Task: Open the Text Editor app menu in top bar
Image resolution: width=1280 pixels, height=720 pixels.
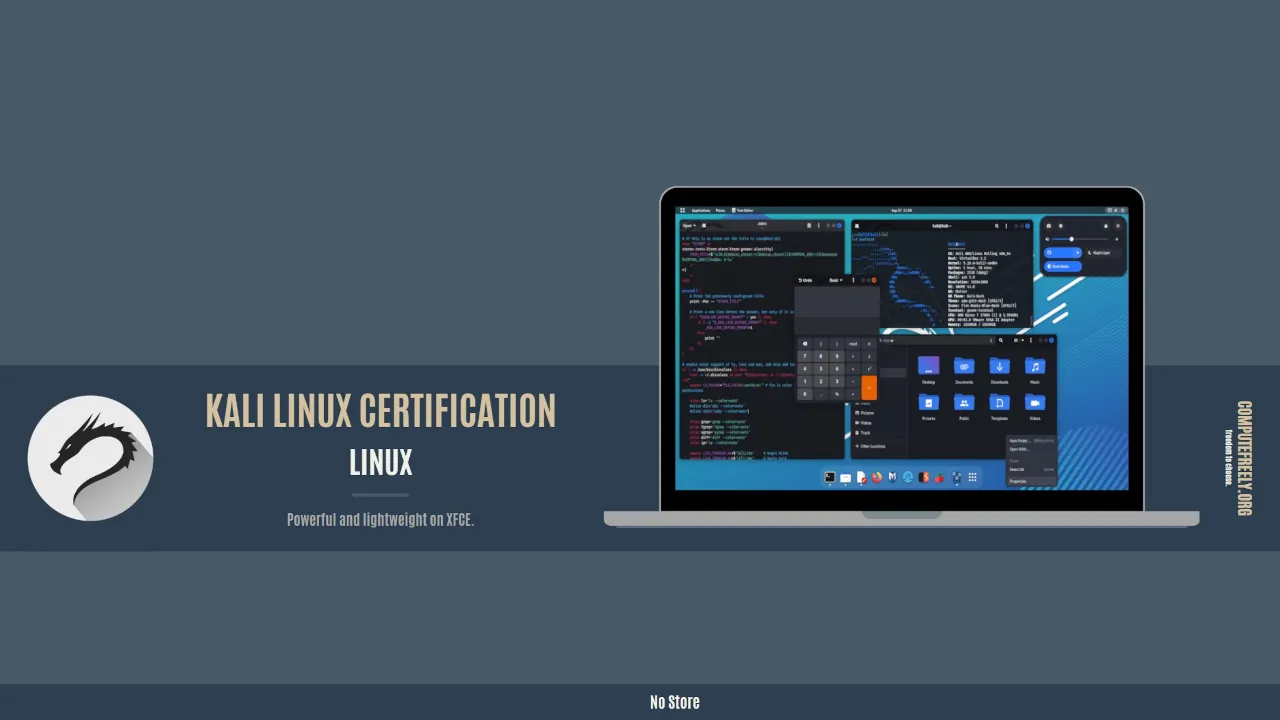Action: (x=742, y=210)
